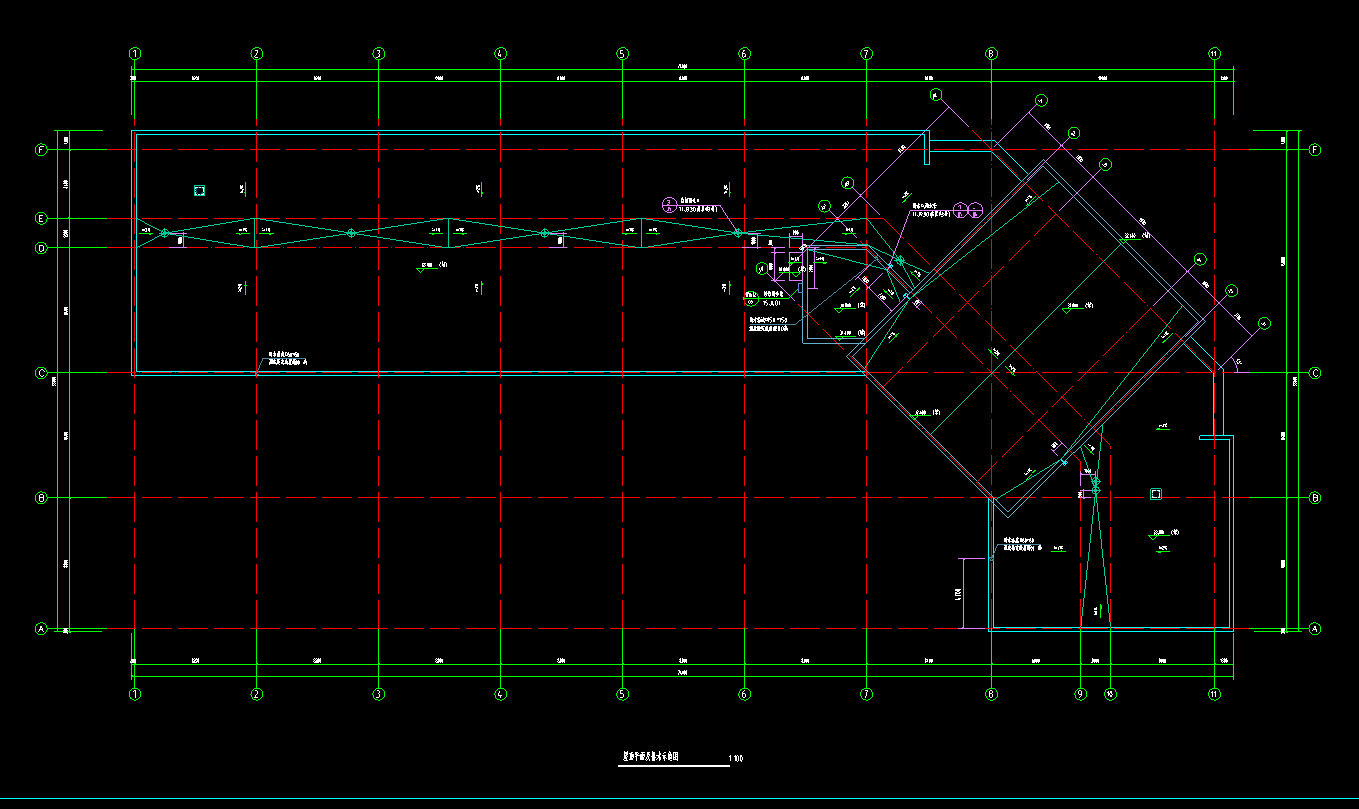The height and width of the screenshot is (809, 1359).
Task: Select grid bubble 10 on the bottom row
Action: 1109,693
